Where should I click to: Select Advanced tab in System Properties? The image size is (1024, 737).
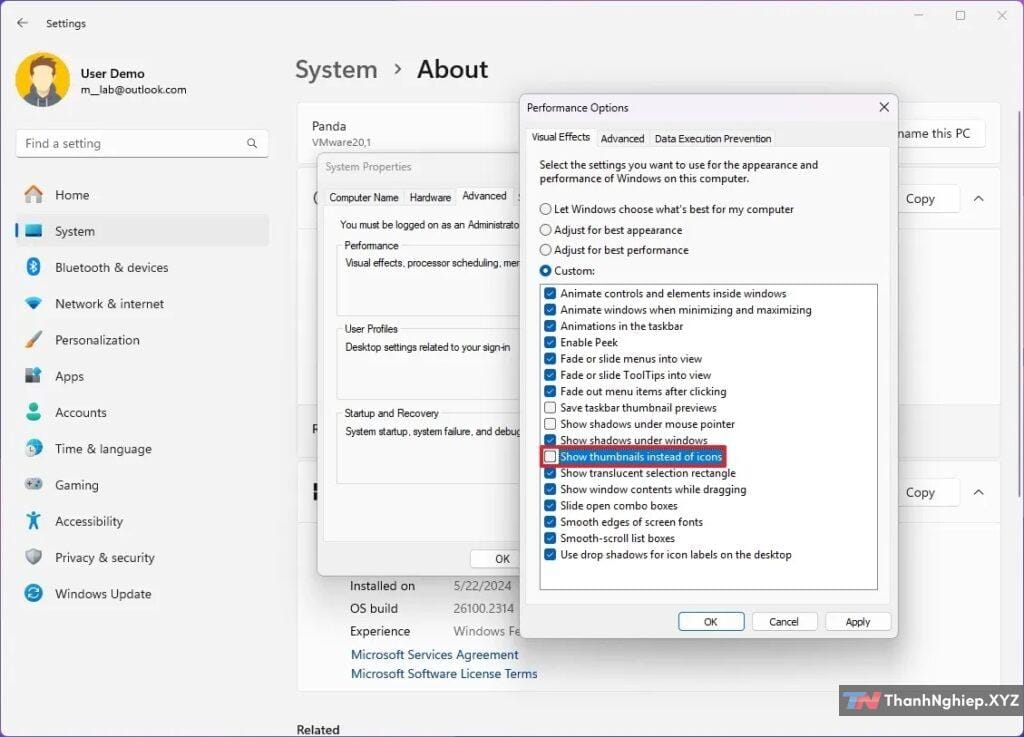[x=485, y=196]
